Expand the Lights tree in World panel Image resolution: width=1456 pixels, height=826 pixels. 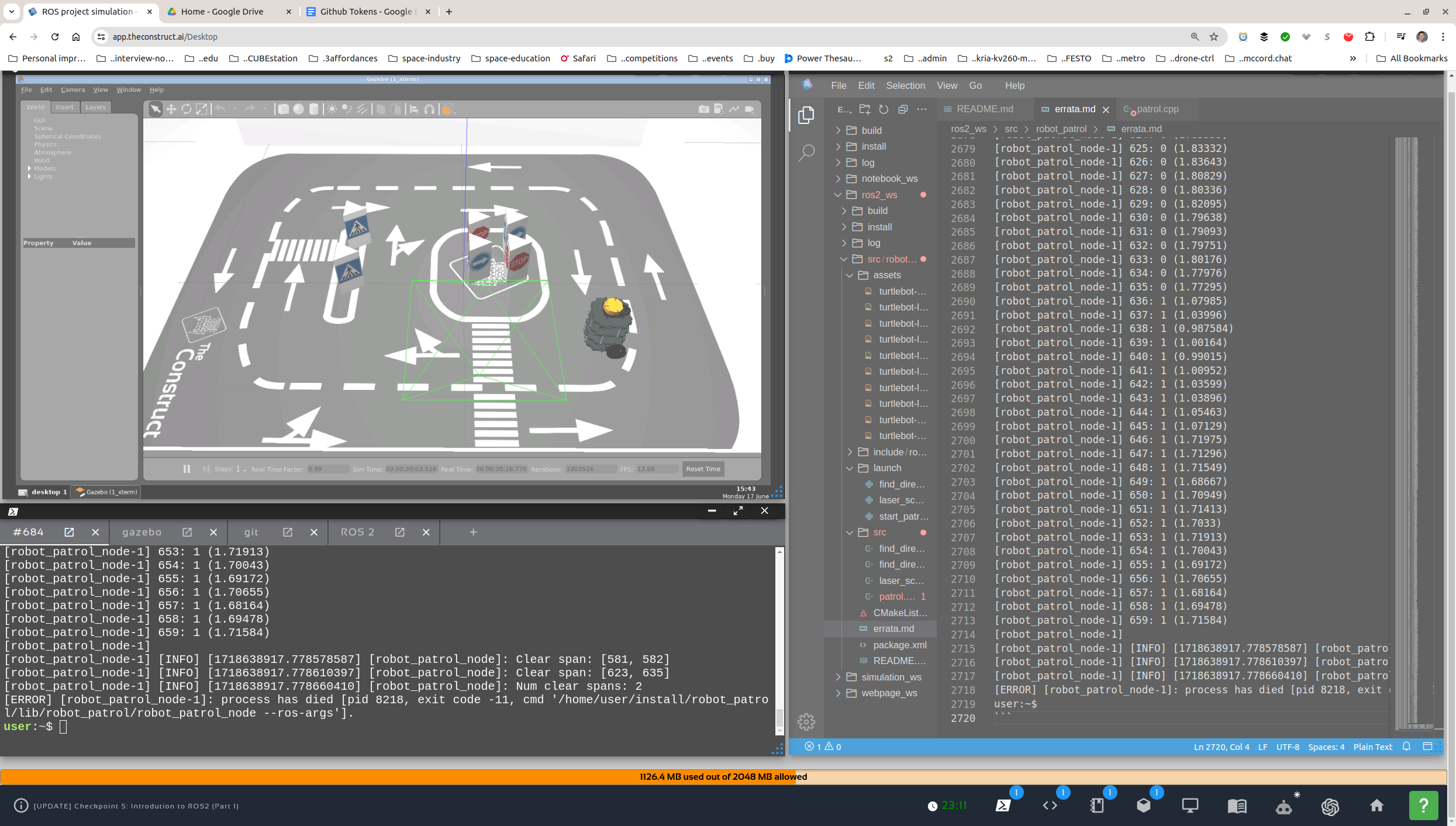(30, 177)
